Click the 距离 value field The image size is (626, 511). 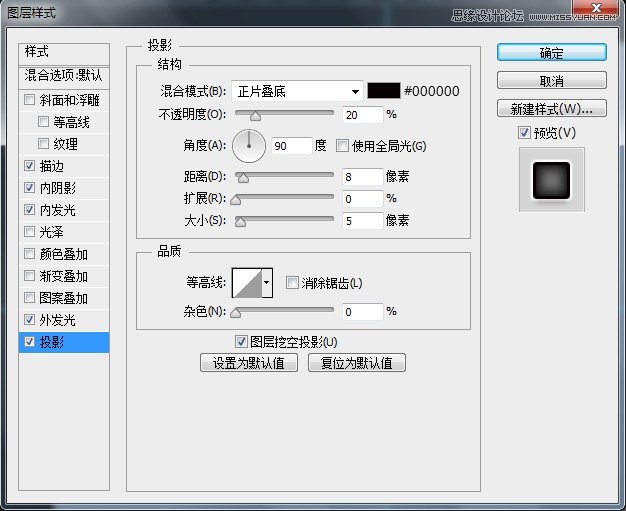(363, 177)
